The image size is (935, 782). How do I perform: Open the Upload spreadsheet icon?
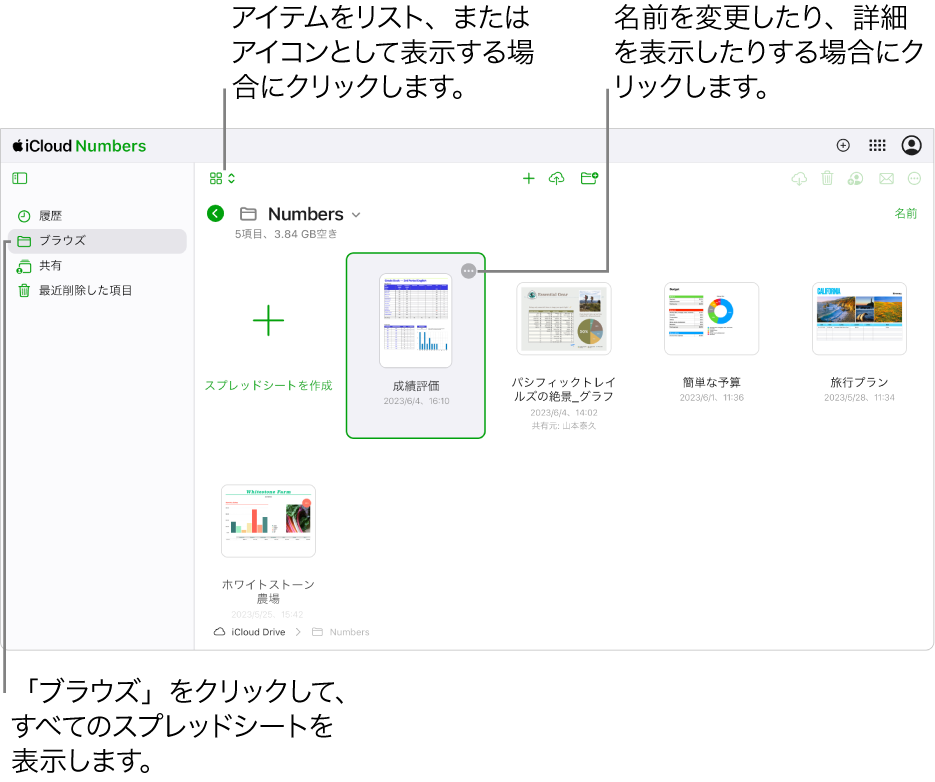556,178
